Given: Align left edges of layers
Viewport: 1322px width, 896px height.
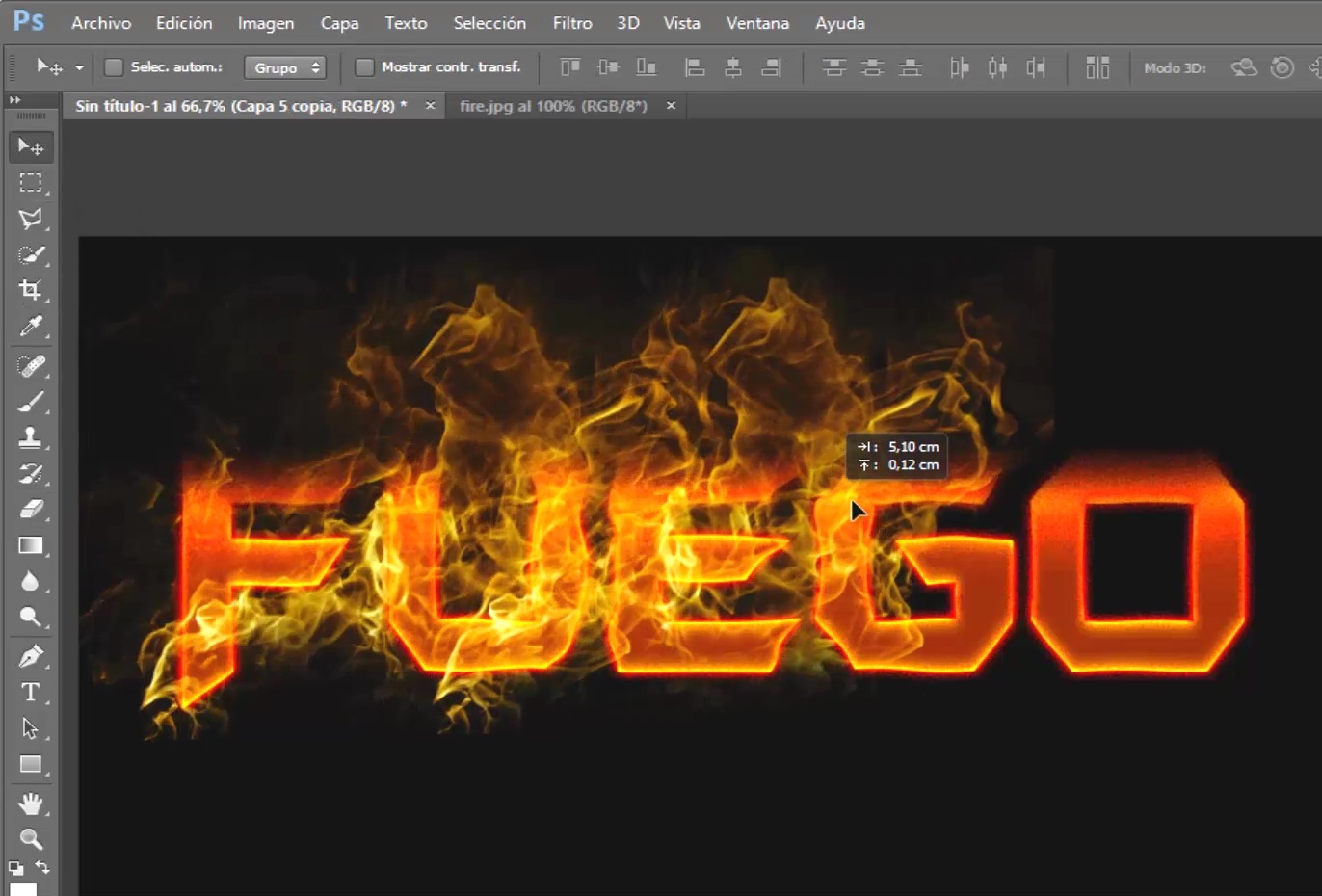Looking at the screenshot, I should pos(695,67).
